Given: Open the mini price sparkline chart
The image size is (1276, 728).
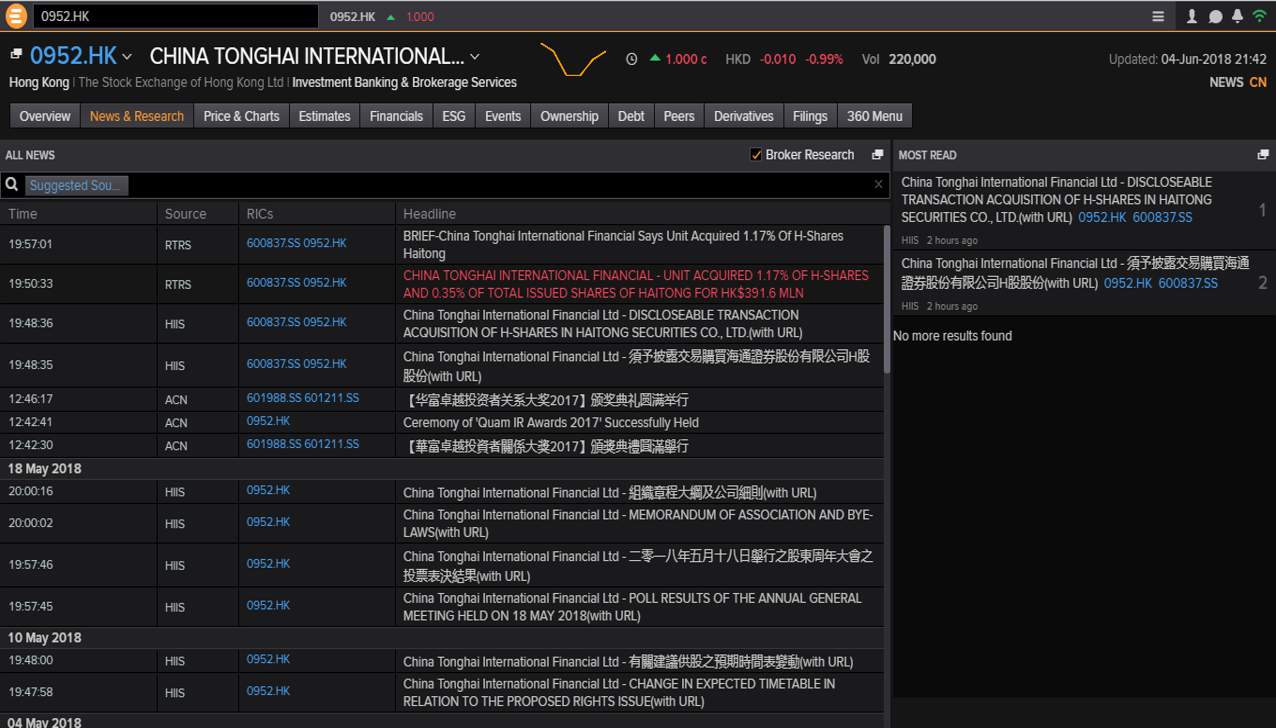Looking at the screenshot, I should (x=573, y=59).
